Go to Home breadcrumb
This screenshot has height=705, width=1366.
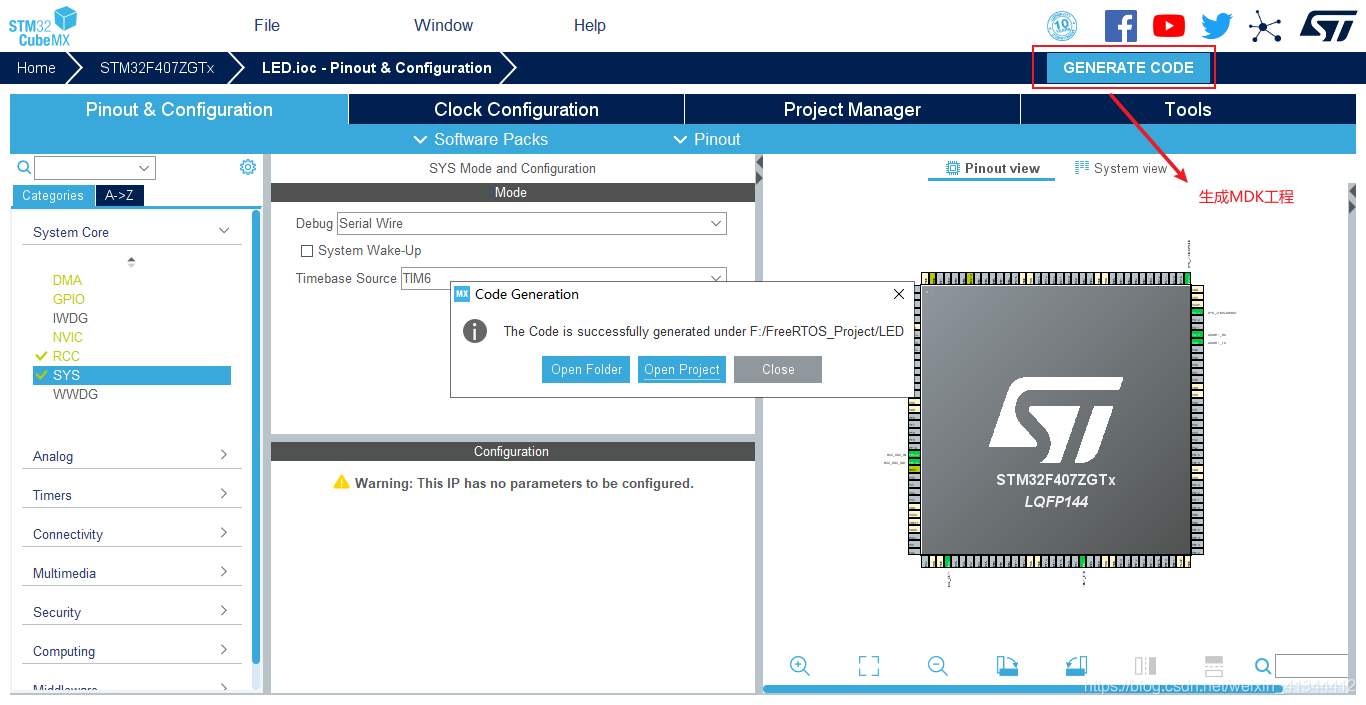36,68
